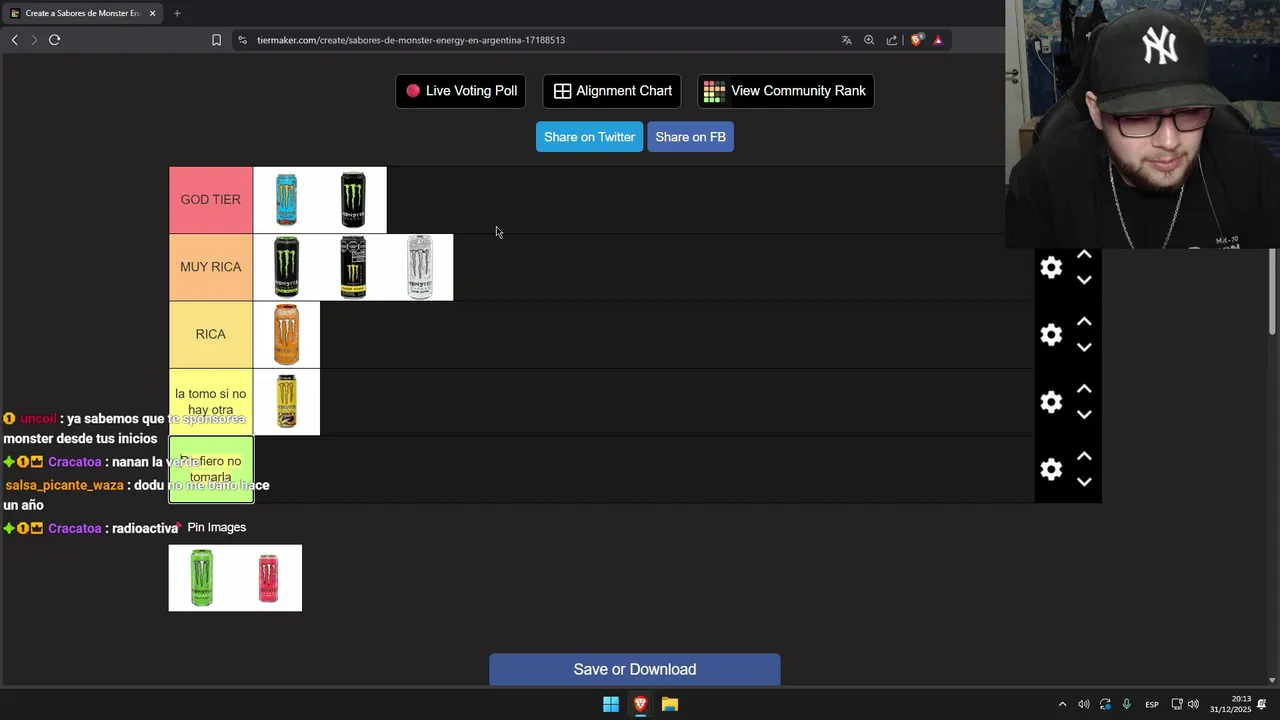Move MUY RICA row up
This screenshot has height=720, width=1280.
[1084, 255]
